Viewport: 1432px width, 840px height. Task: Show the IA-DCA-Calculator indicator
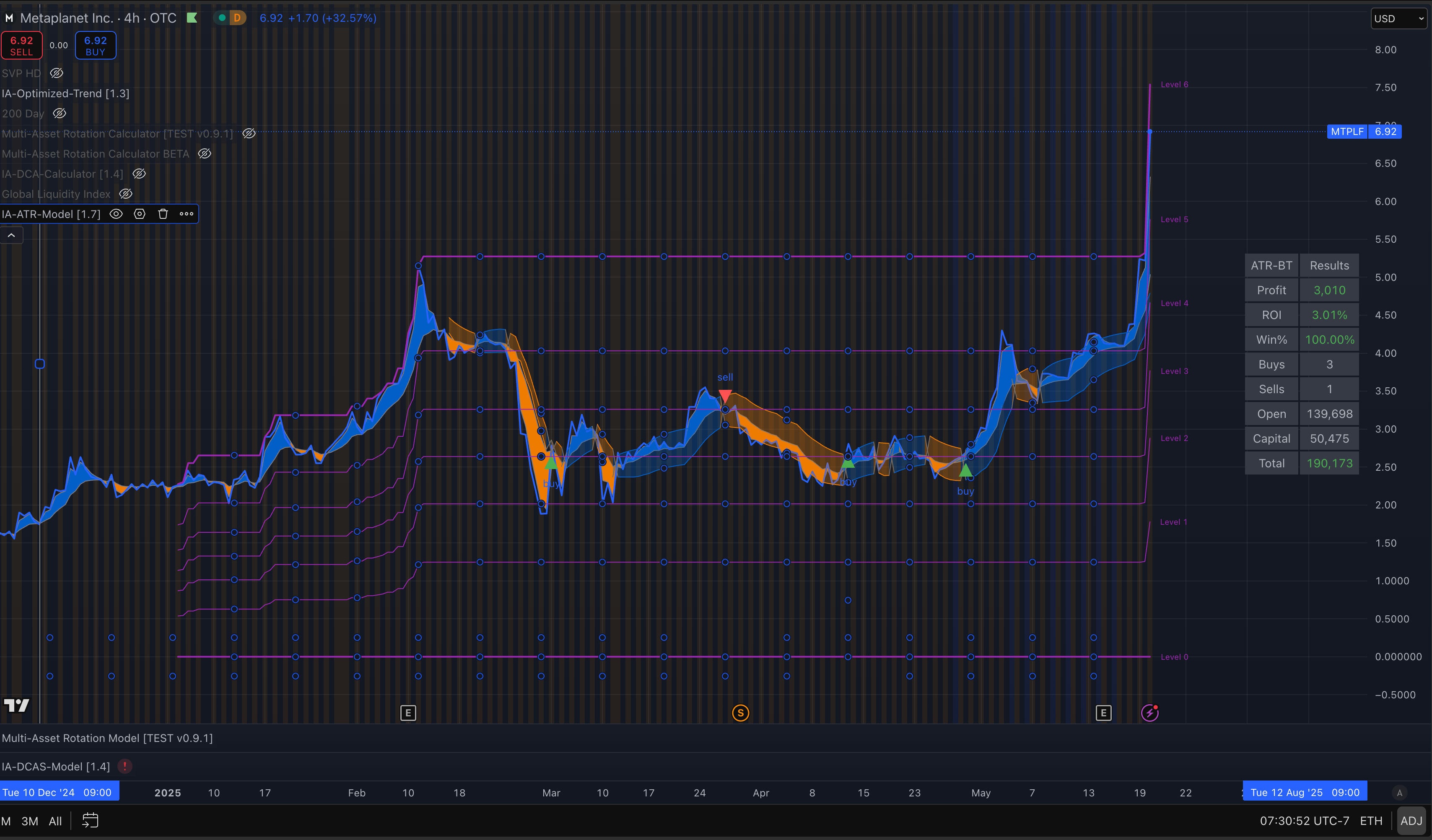(x=139, y=174)
